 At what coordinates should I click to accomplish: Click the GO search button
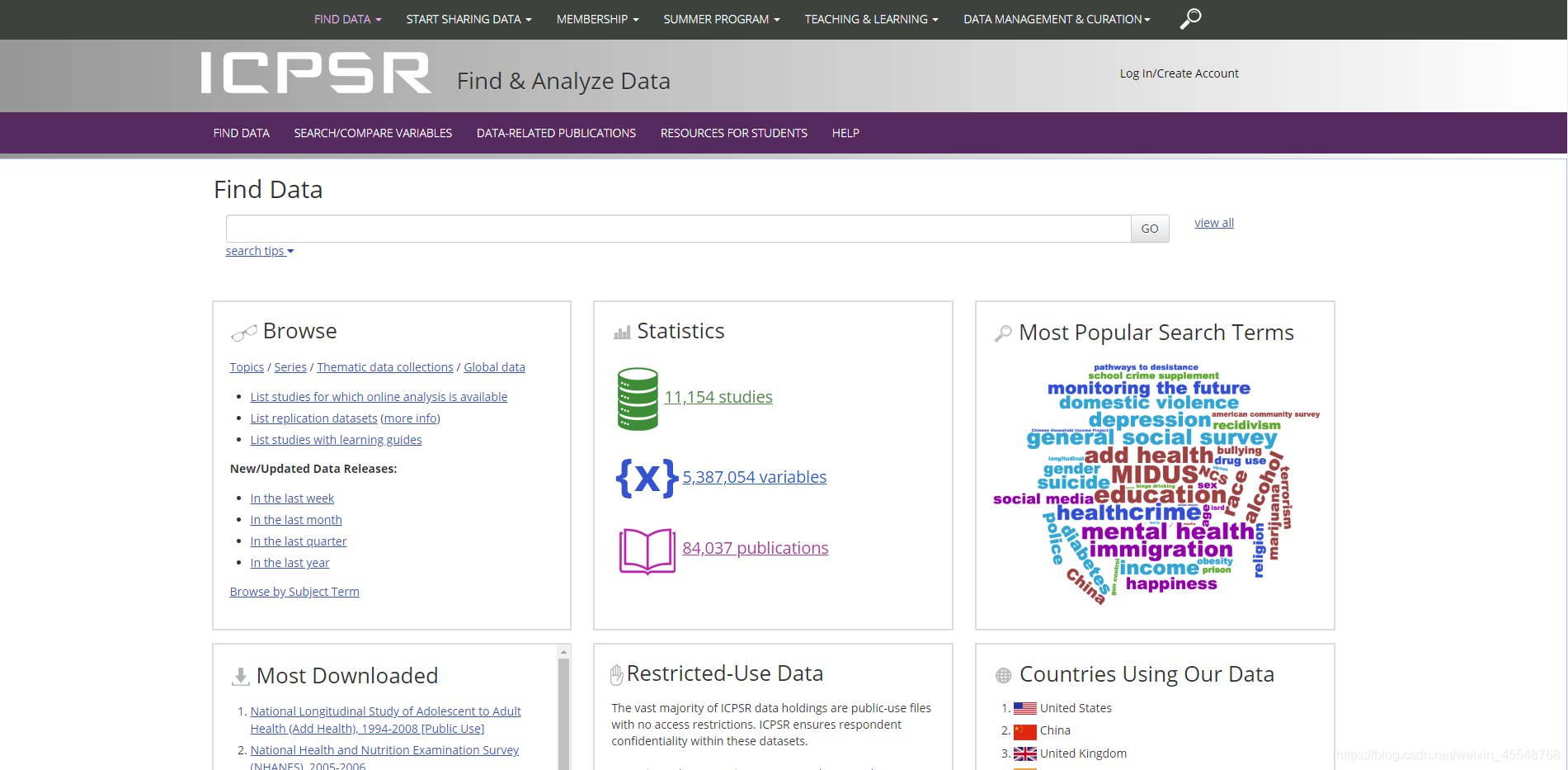[x=1150, y=229]
